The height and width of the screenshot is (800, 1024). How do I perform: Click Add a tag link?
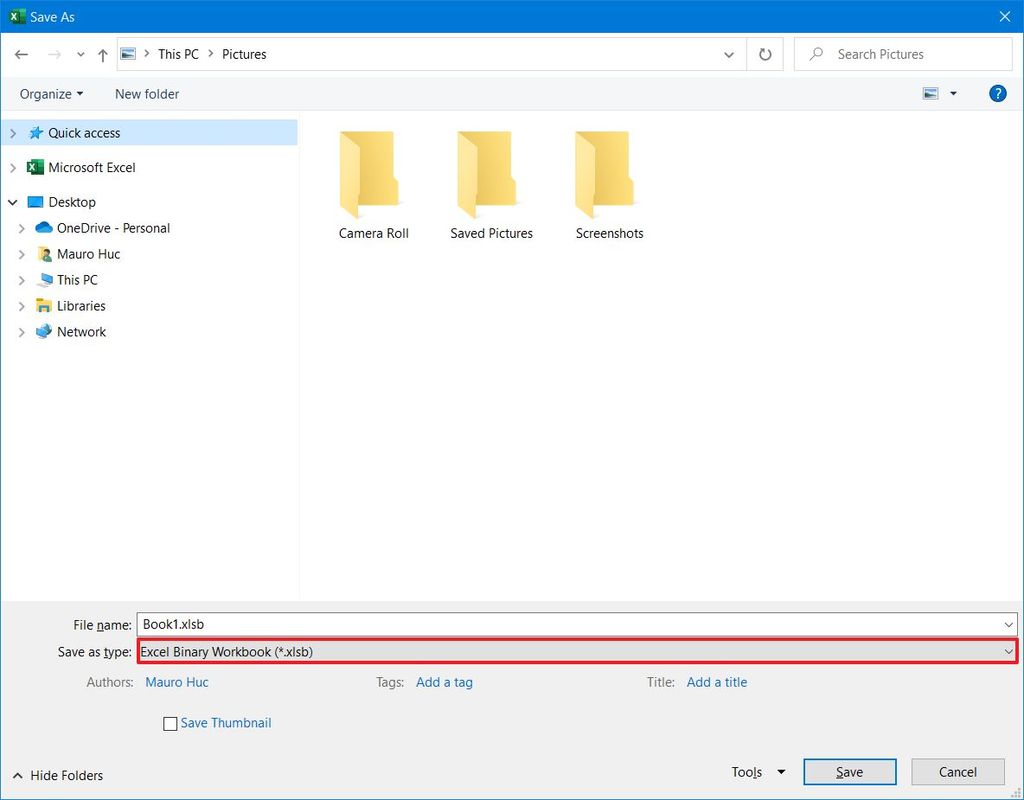pyautogui.click(x=444, y=682)
